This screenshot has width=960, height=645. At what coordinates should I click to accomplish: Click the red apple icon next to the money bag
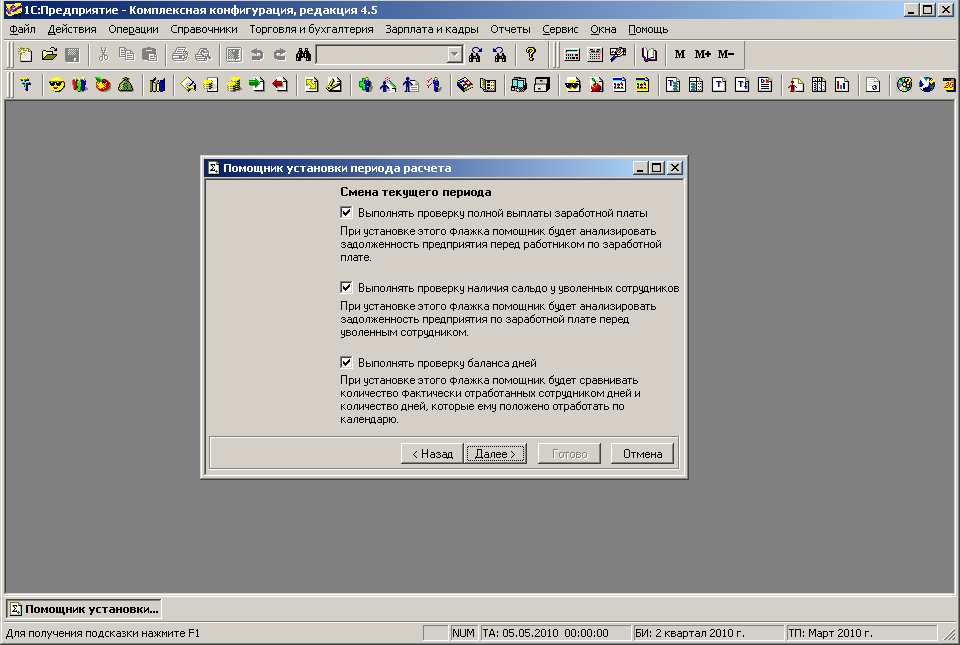click(x=102, y=84)
